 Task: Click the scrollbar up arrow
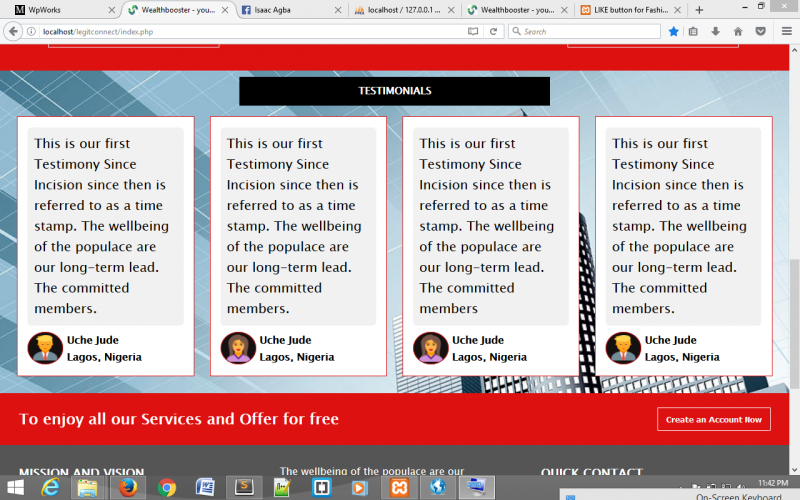click(794, 50)
